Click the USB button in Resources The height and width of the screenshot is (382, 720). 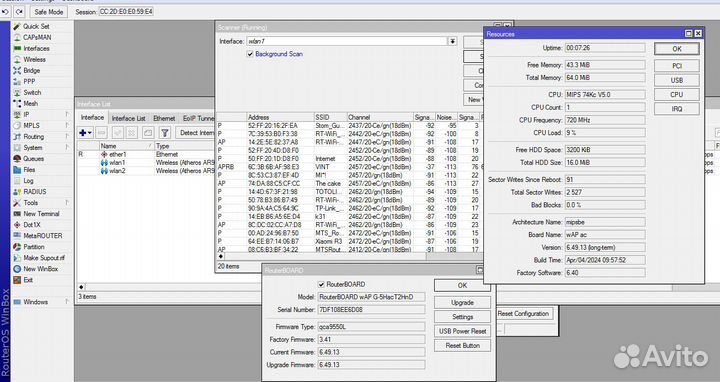(677, 80)
